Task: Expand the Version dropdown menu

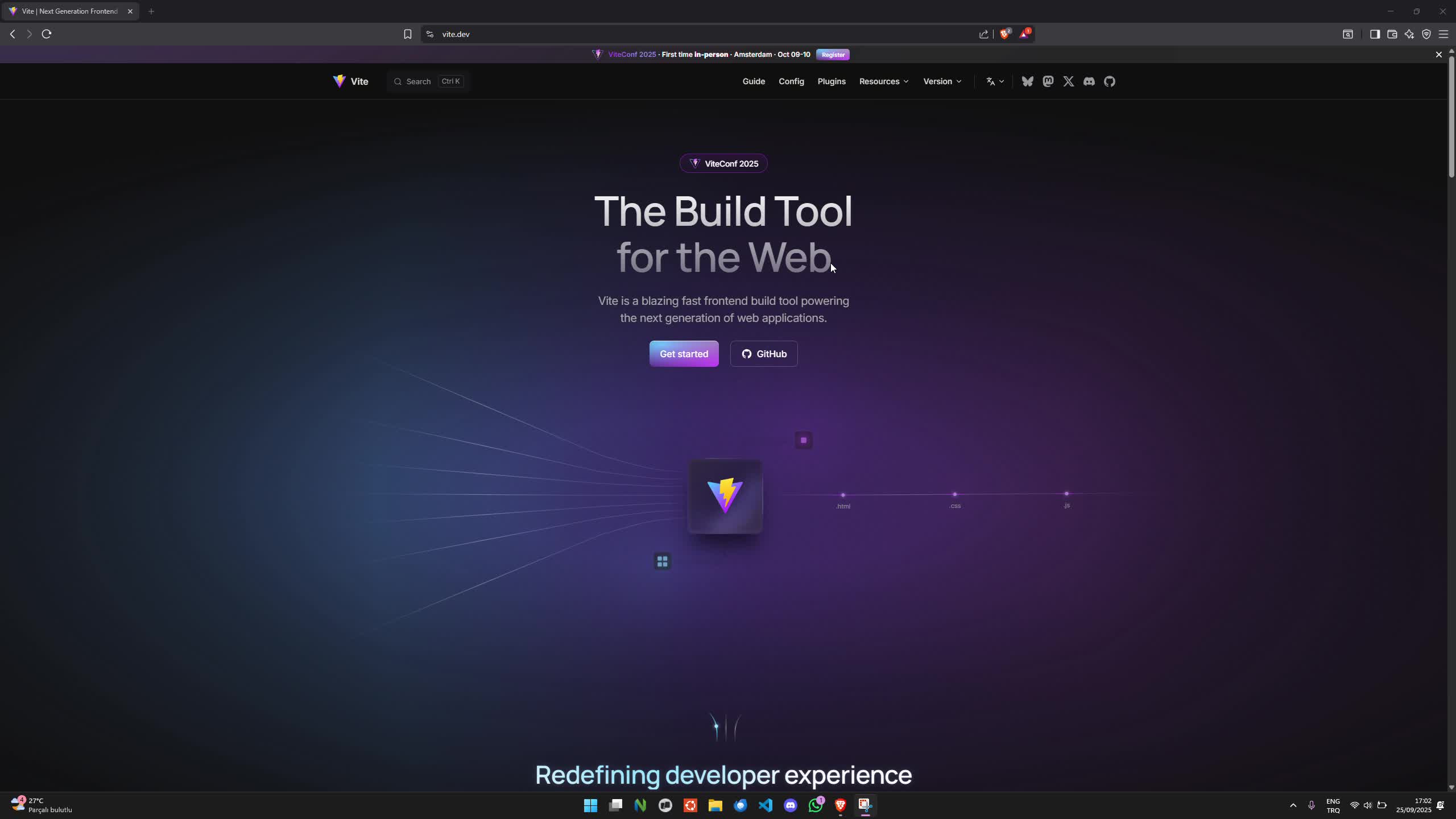Action: pyautogui.click(x=942, y=81)
